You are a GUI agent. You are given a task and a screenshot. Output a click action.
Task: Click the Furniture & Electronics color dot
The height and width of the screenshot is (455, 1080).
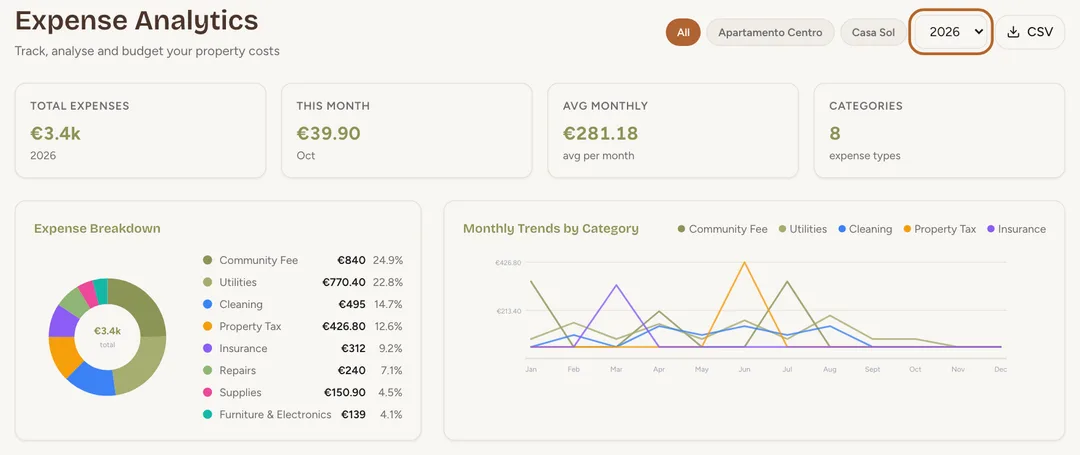(207, 414)
